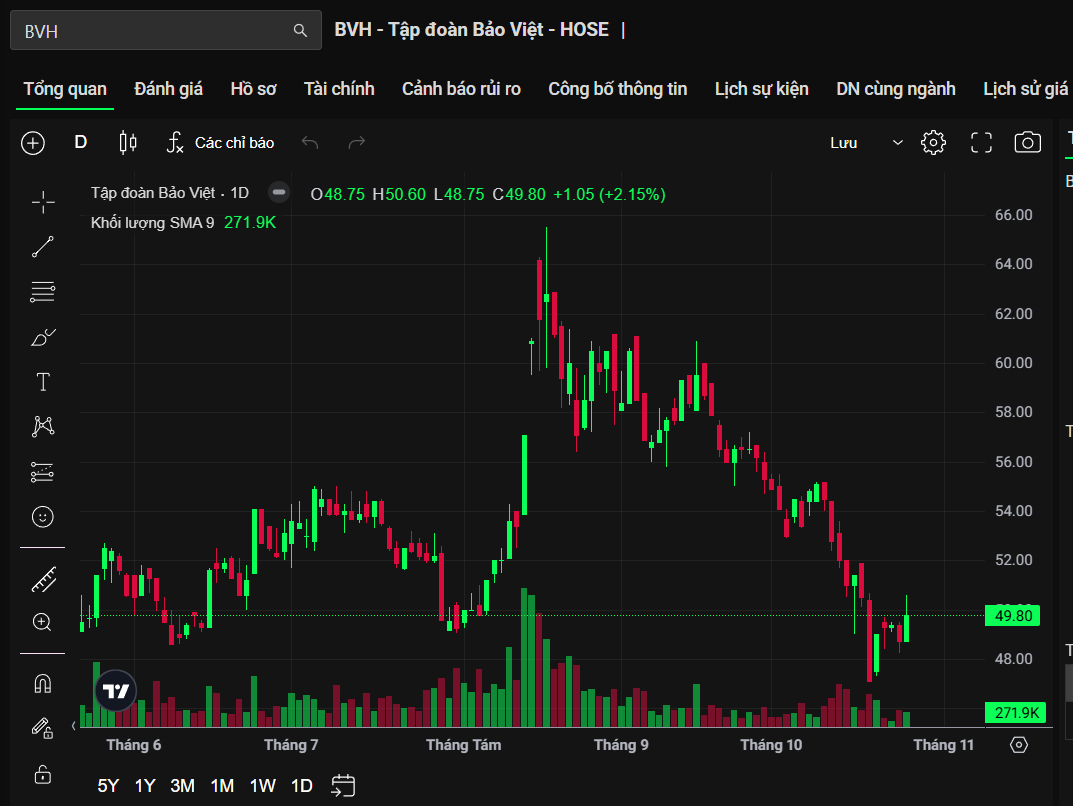Collapse the Tập đoàn Bảo Việt legend

pos(279,192)
